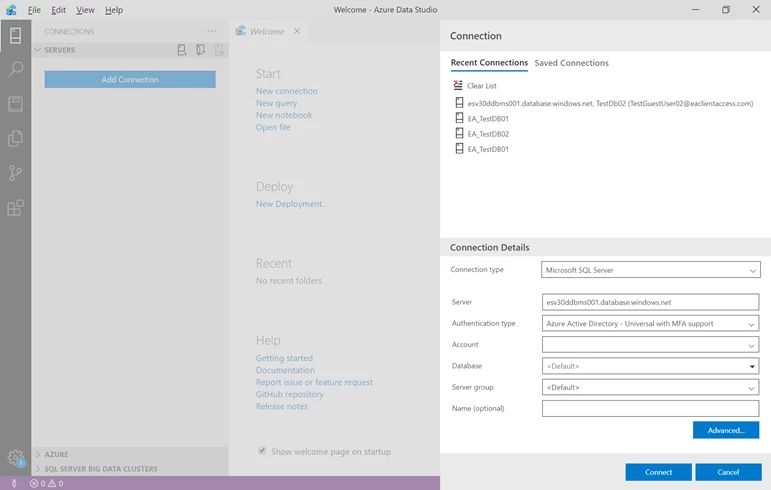Open the Connections panel more actions ellipsis

(x=211, y=31)
